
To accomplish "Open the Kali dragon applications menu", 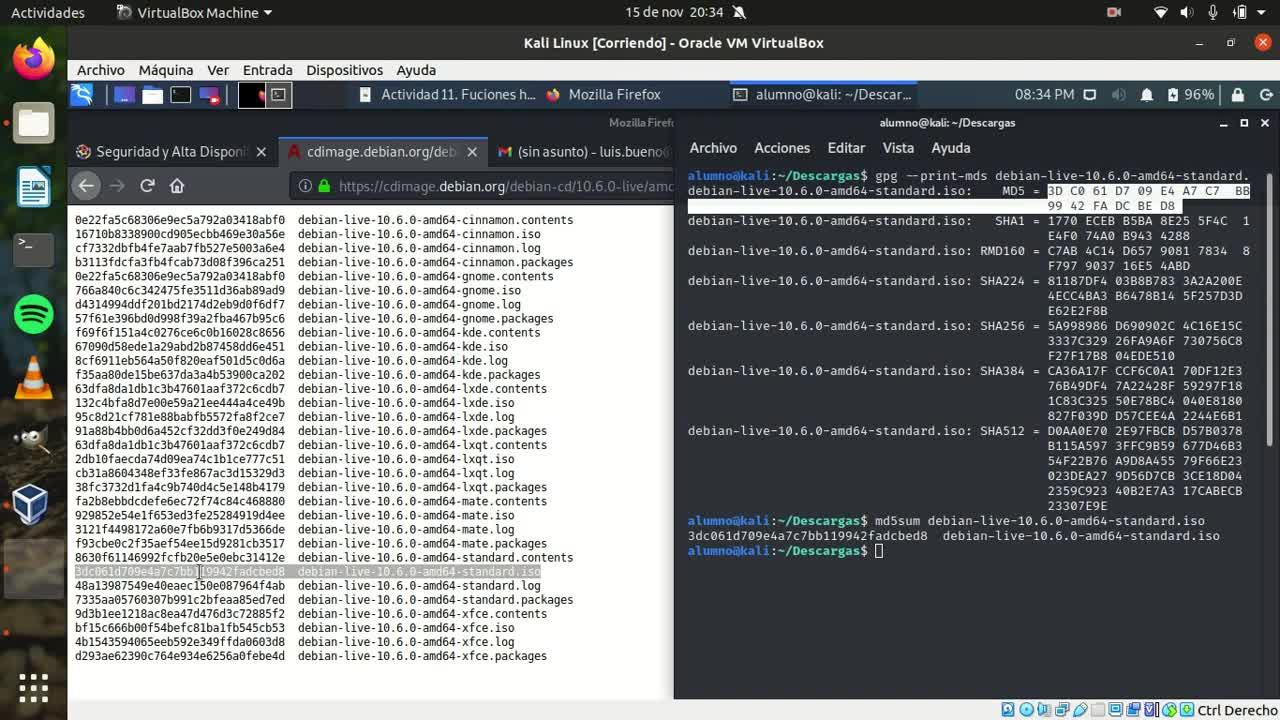I will (82, 95).
